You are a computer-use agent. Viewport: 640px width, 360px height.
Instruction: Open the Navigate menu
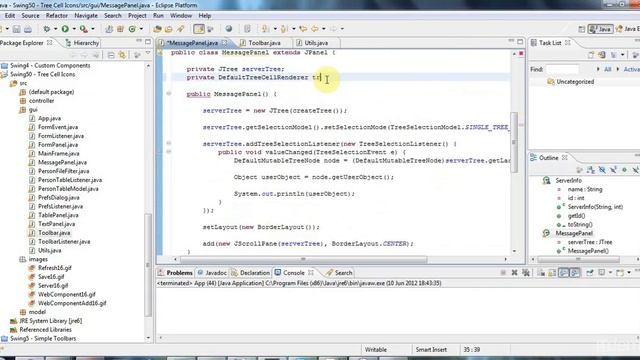(86, 16)
